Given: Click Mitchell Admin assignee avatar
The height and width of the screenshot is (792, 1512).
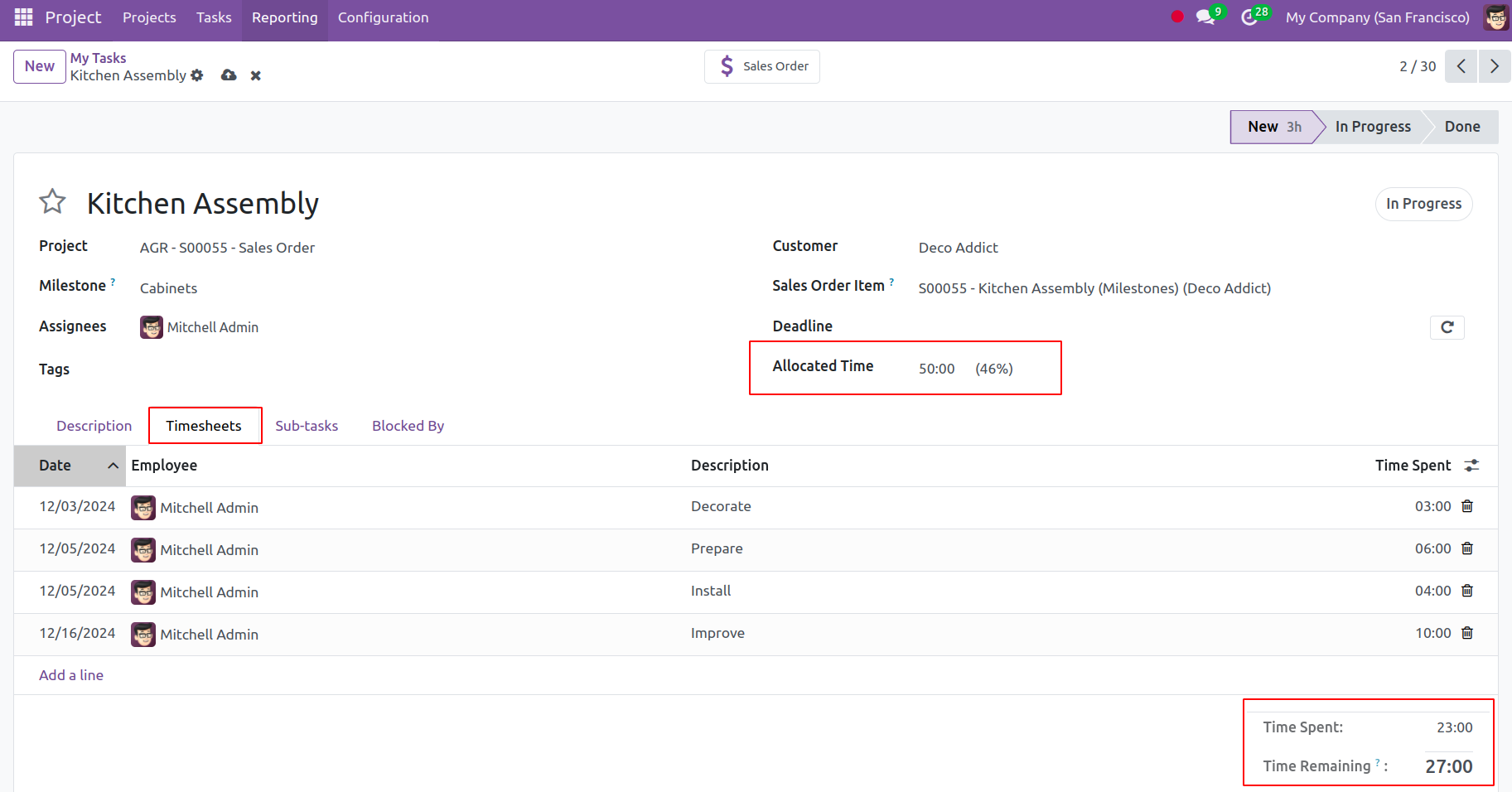Looking at the screenshot, I should pos(152,327).
